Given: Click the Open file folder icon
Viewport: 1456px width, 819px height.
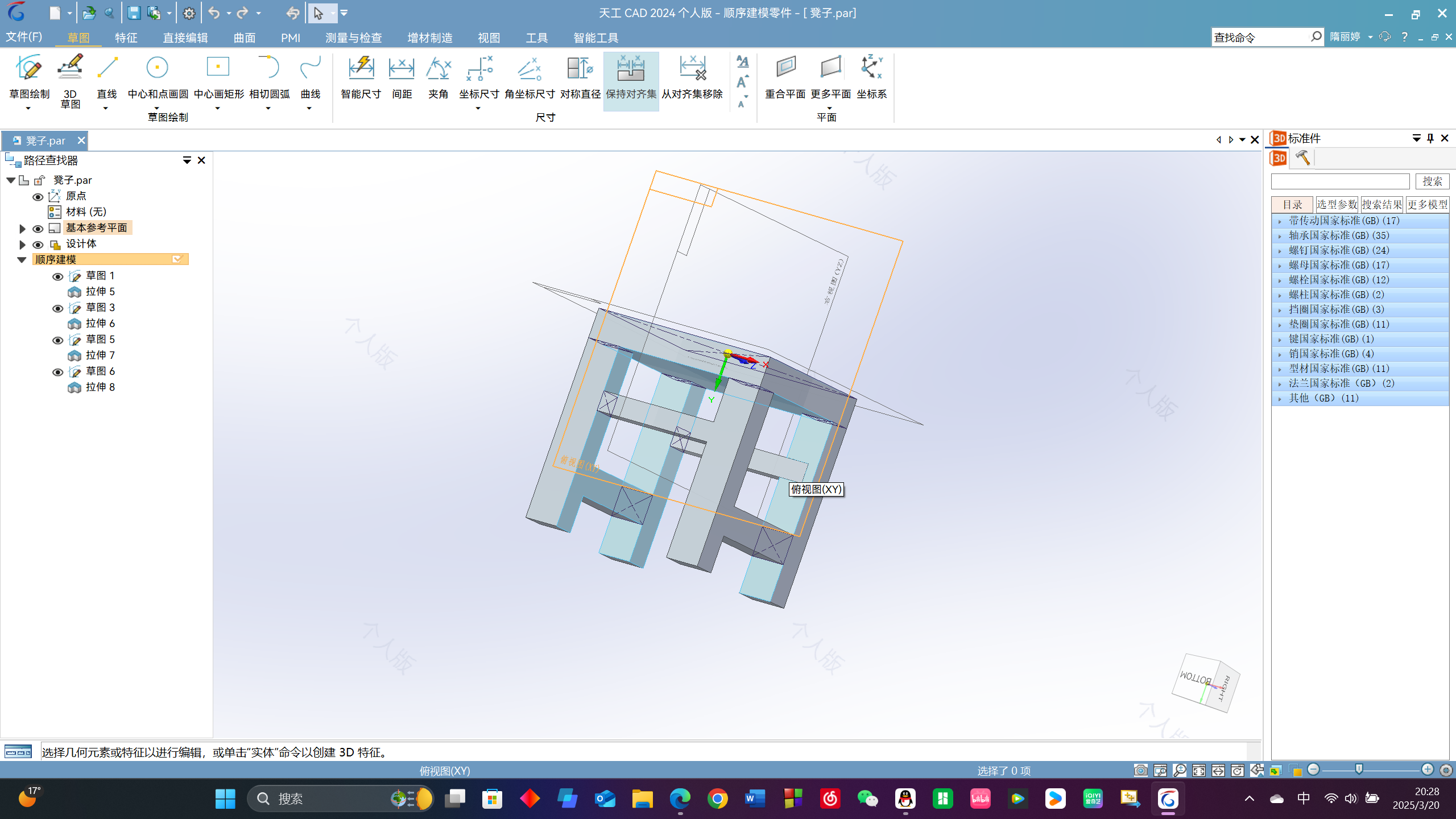Looking at the screenshot, I should coord(89,13).
